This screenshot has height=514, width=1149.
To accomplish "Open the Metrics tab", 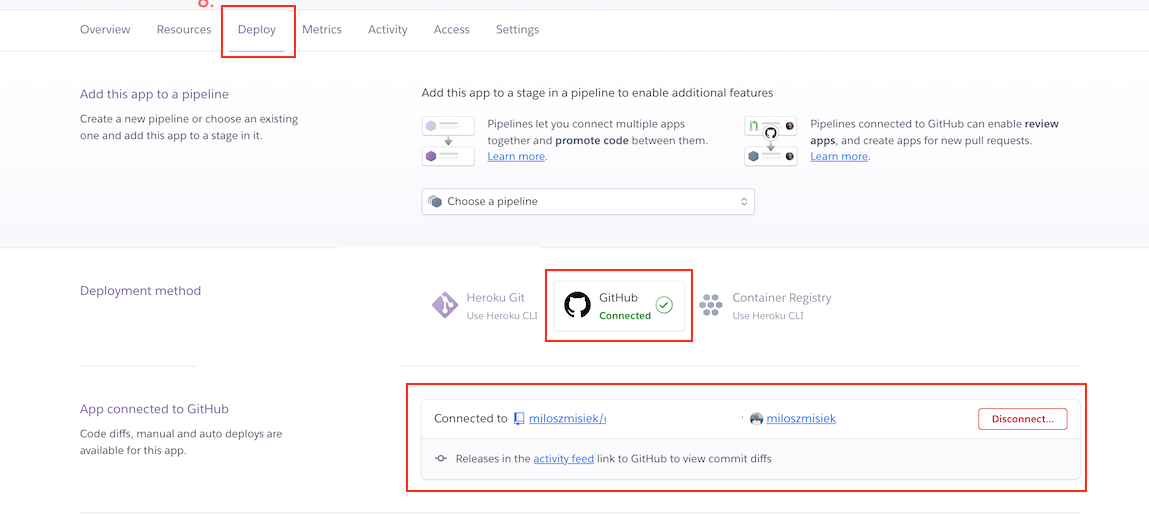I will coord(322,30).
